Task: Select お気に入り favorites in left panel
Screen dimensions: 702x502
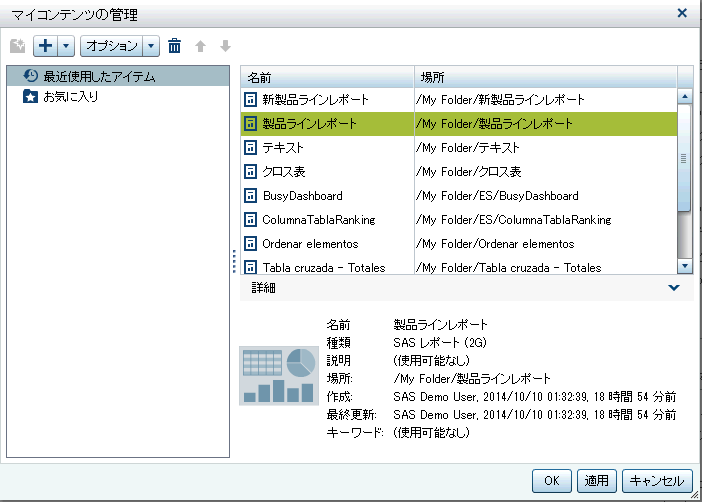Action: (x=70, y=97)
